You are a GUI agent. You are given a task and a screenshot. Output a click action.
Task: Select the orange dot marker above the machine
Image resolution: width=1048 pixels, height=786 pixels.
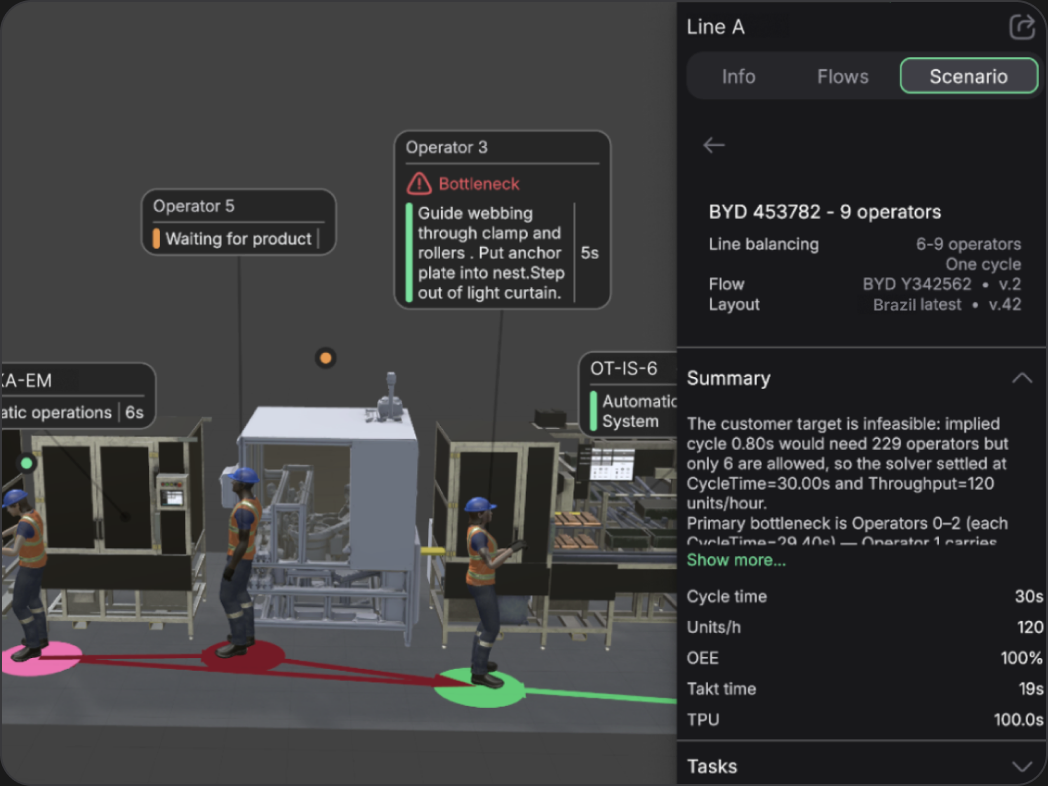[x=325, y=358]
